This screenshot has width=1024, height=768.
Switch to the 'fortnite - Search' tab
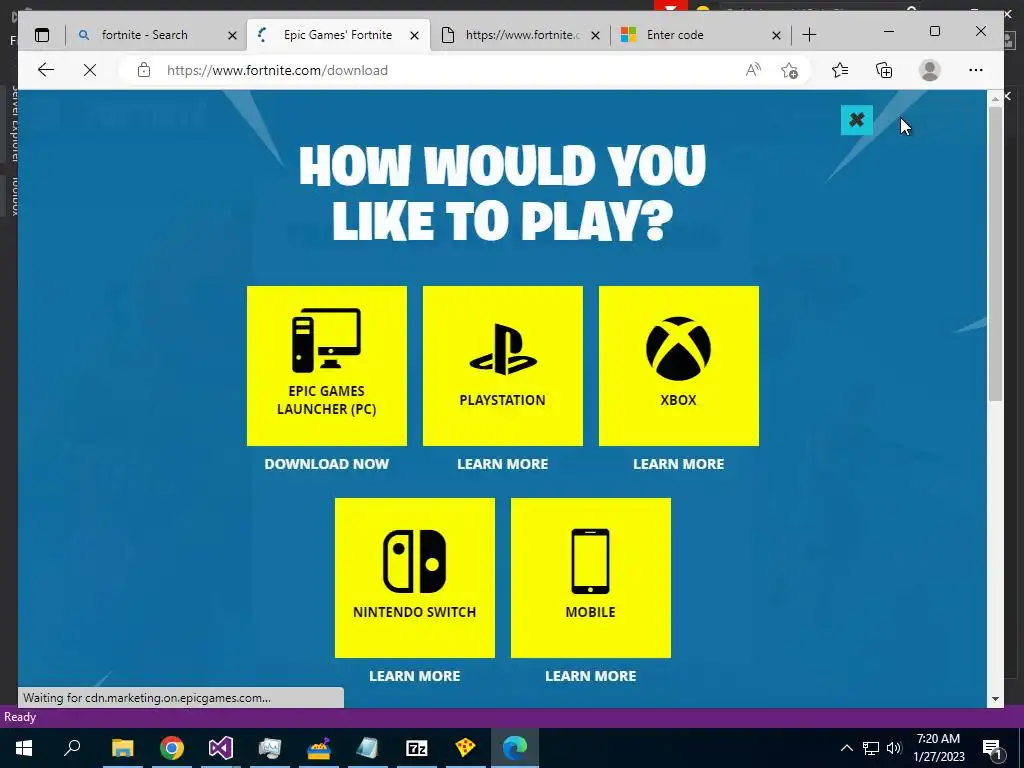pyautogui.click(x=144, y=35)
